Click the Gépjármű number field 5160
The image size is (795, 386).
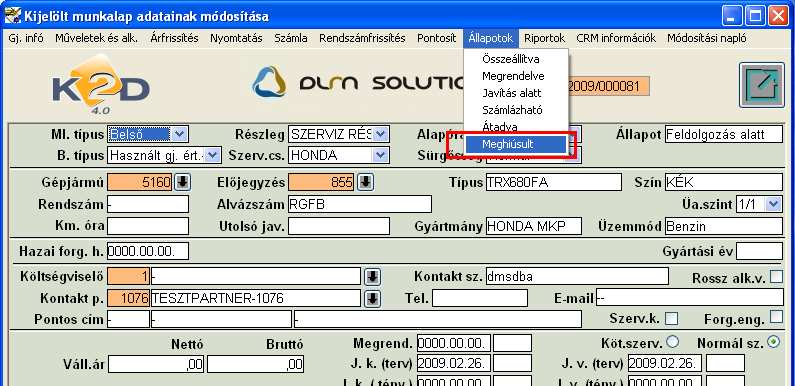pyautogui.click(x=139, y=182)
